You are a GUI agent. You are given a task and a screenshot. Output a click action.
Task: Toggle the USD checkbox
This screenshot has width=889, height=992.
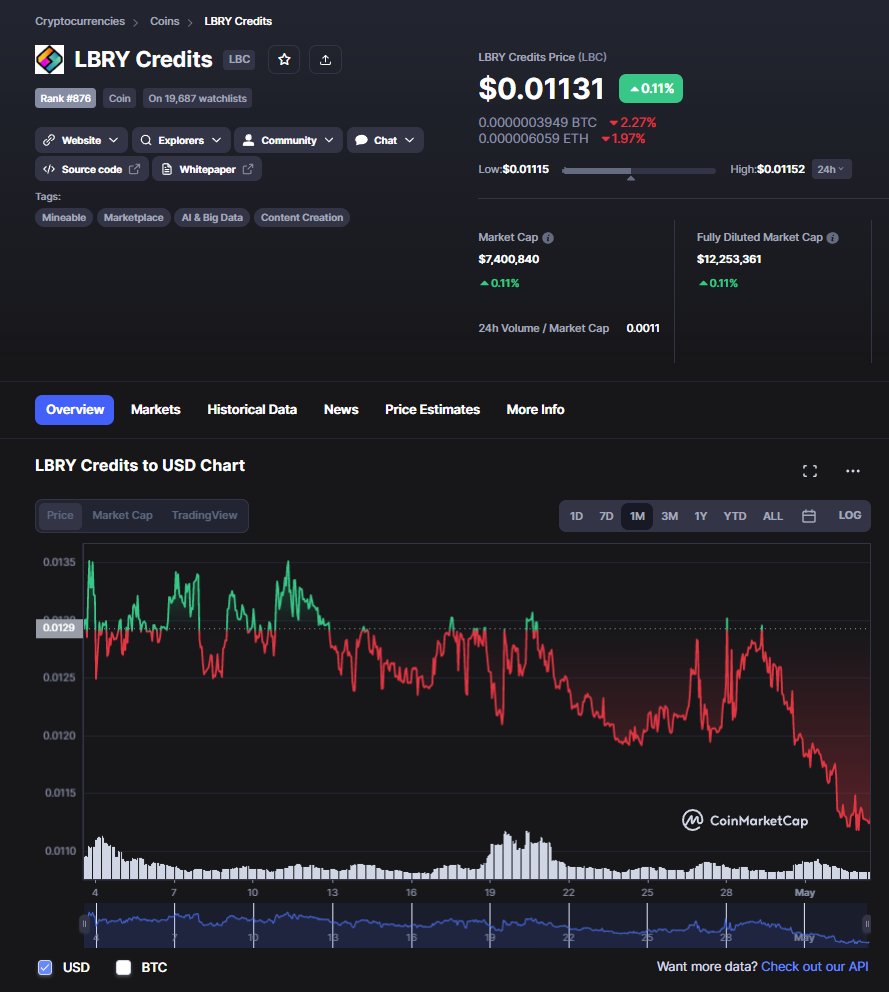click(45, 967)
